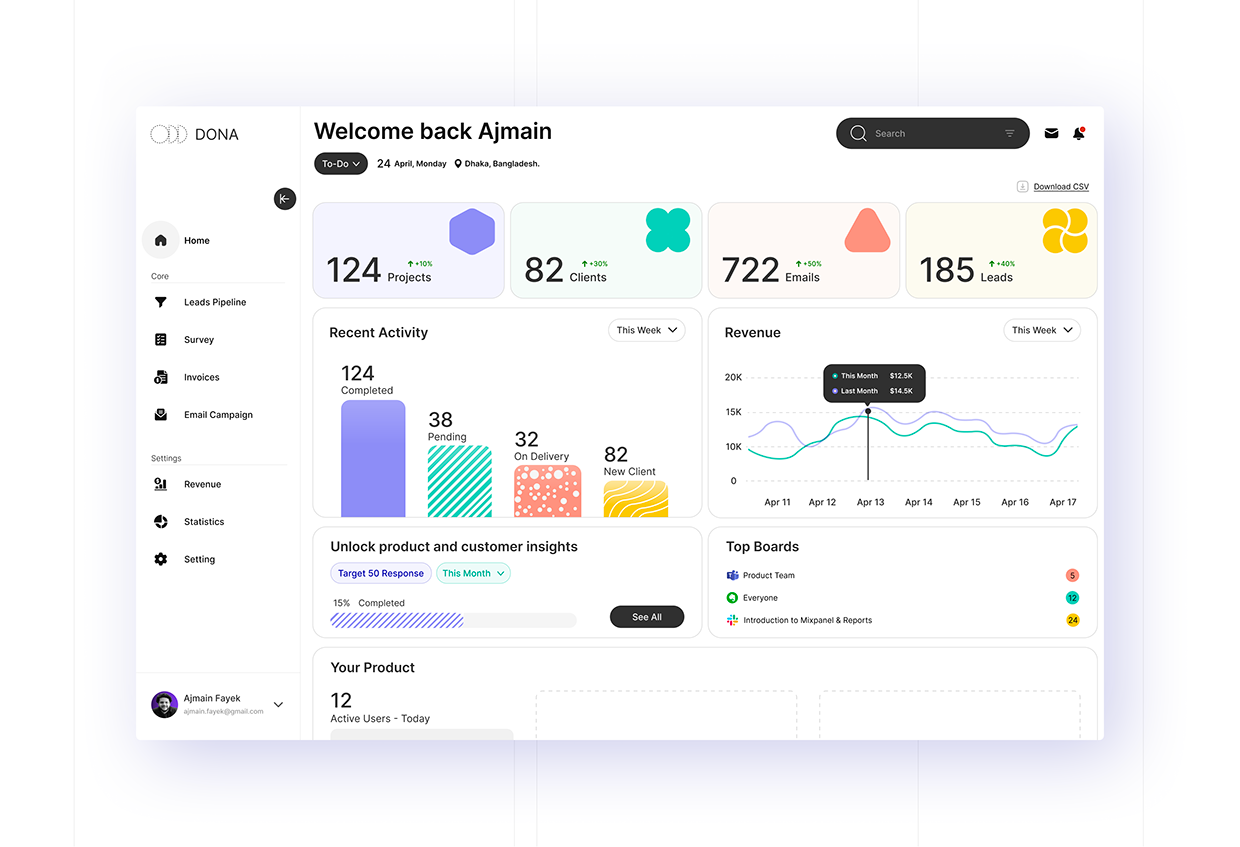
Task: Open the Survey section
Action: 199,339
